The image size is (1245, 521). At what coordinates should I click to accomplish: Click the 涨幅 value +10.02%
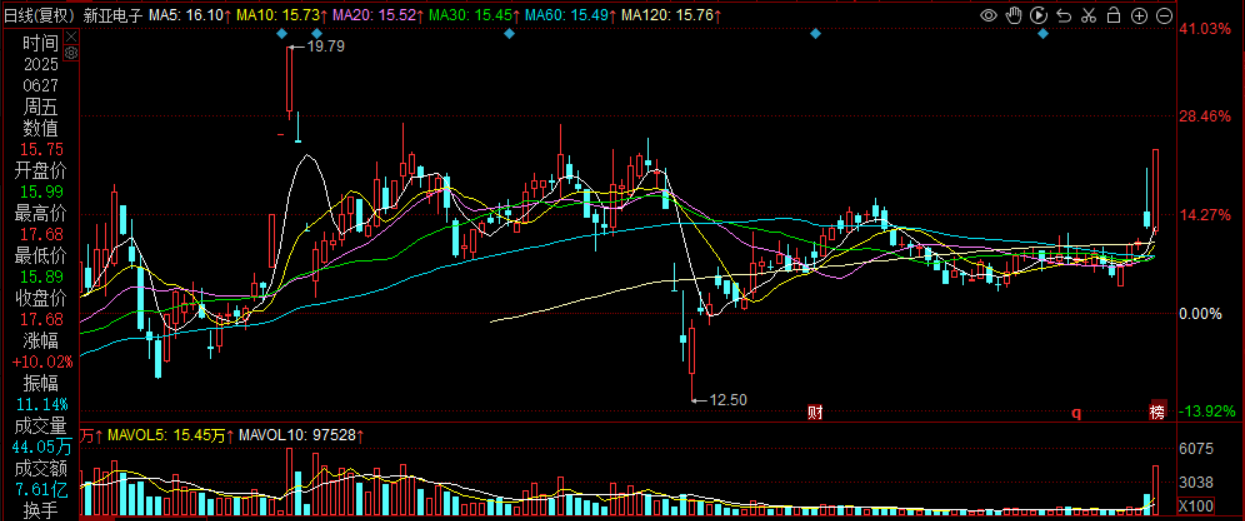(x=40, y=361)
